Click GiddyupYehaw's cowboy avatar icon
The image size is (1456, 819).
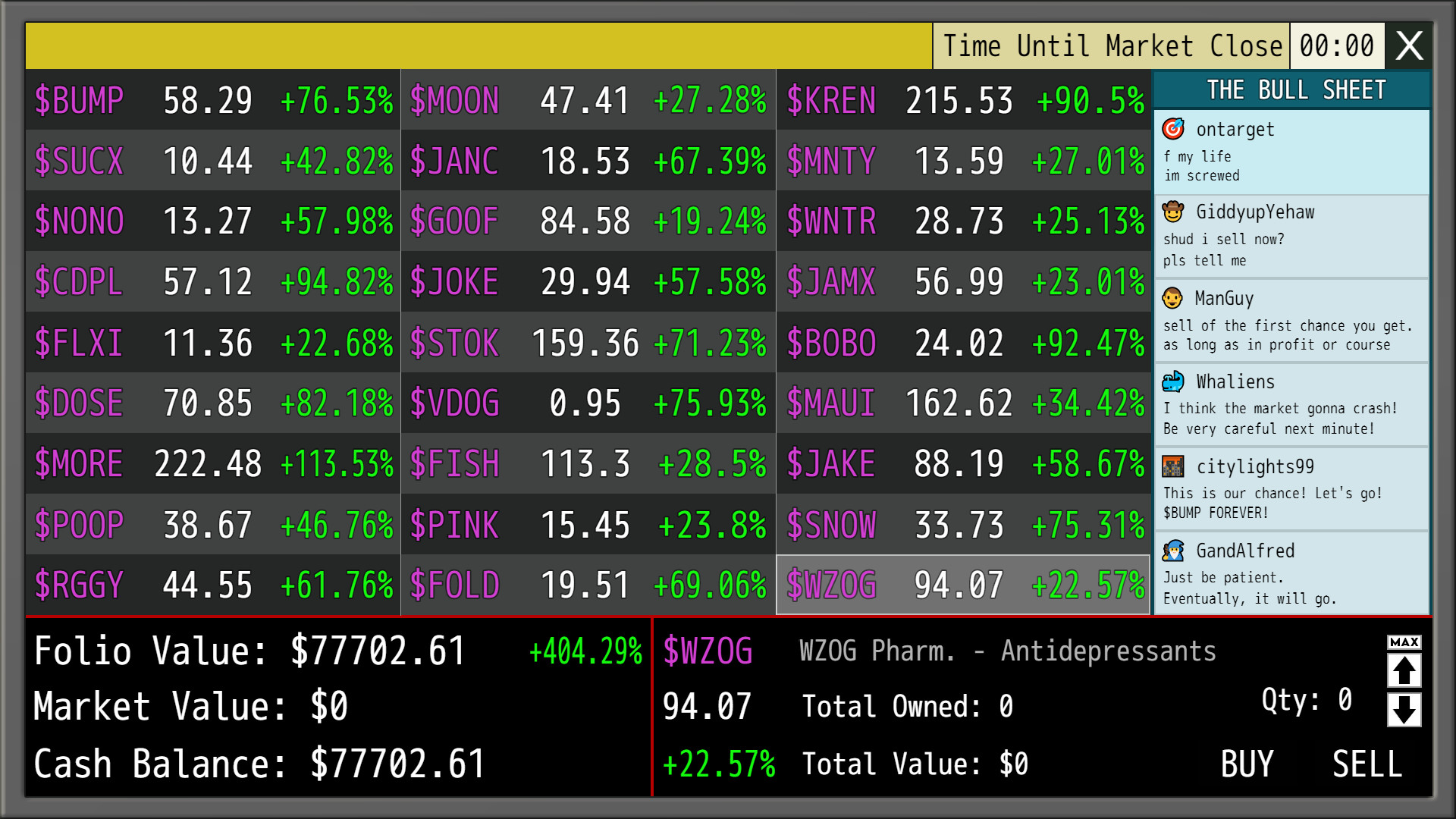1173,212
